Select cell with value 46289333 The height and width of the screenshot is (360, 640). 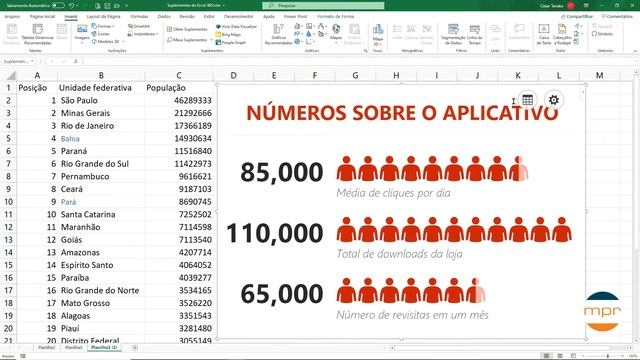(x=179, y=100)
